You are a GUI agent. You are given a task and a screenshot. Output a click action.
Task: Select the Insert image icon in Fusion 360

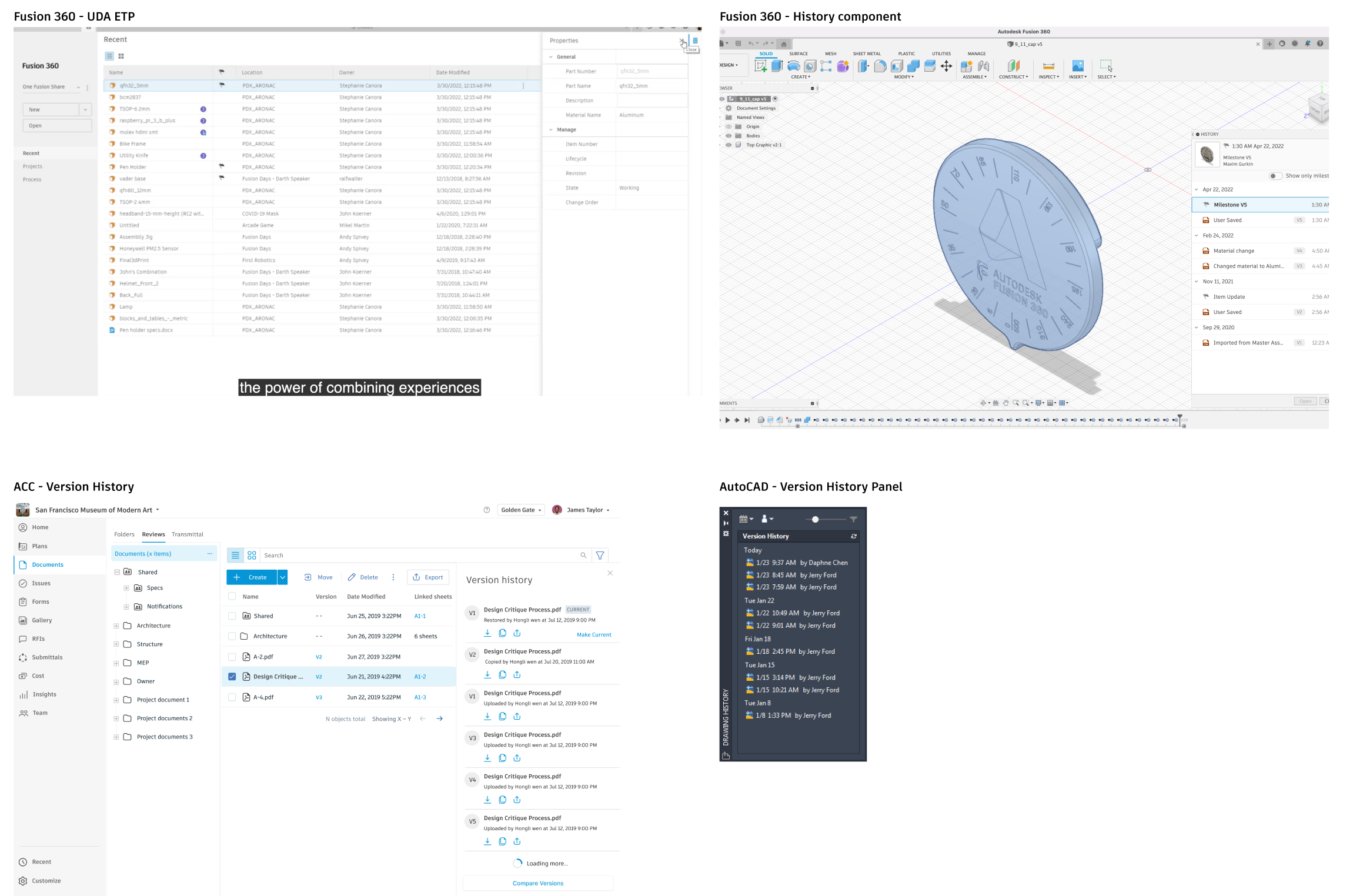[1078, 66]
